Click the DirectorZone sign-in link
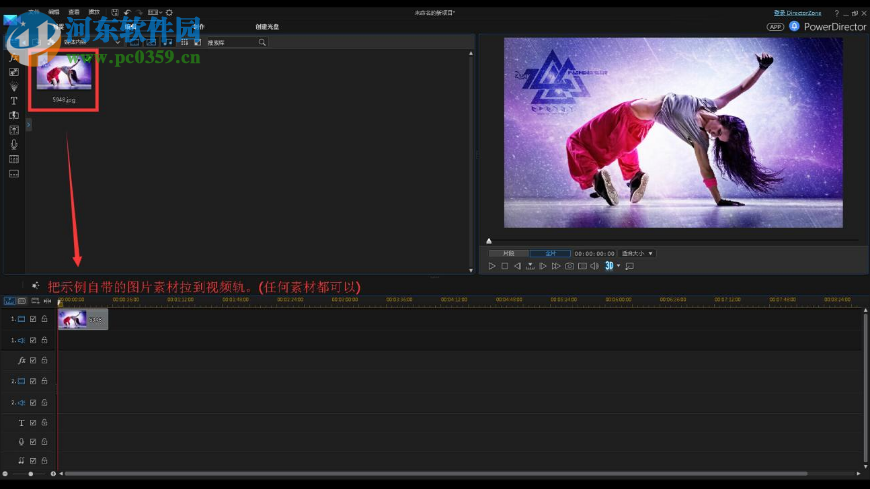The height and width of the screenshot is (489, 870). [797, 13]
